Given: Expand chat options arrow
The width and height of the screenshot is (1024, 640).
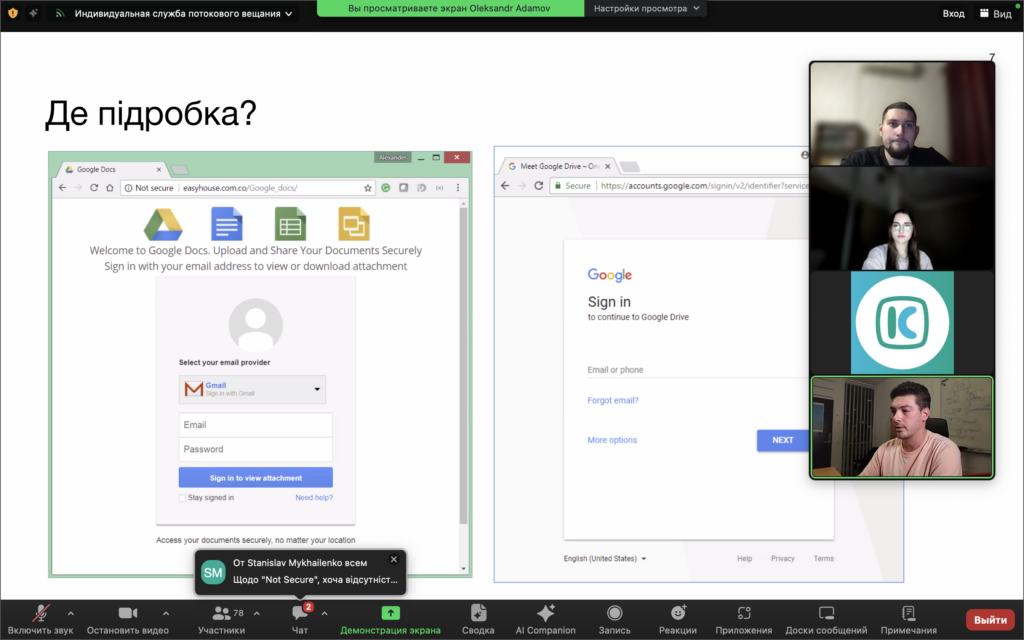Looking at the screenshot, I should pyautogui.click(x=325, y=614).
